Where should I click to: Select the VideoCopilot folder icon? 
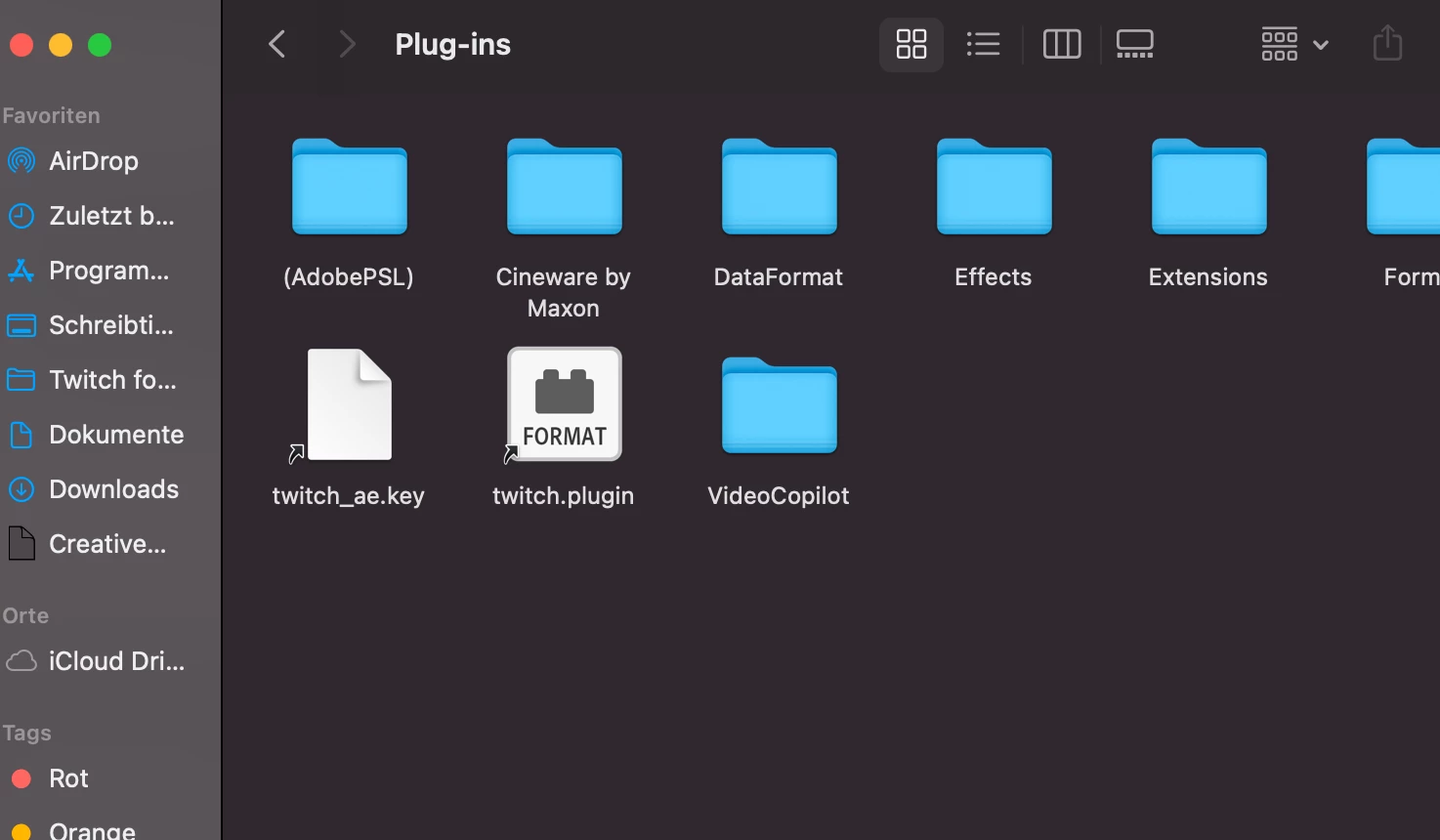click(x=780, y=405)
